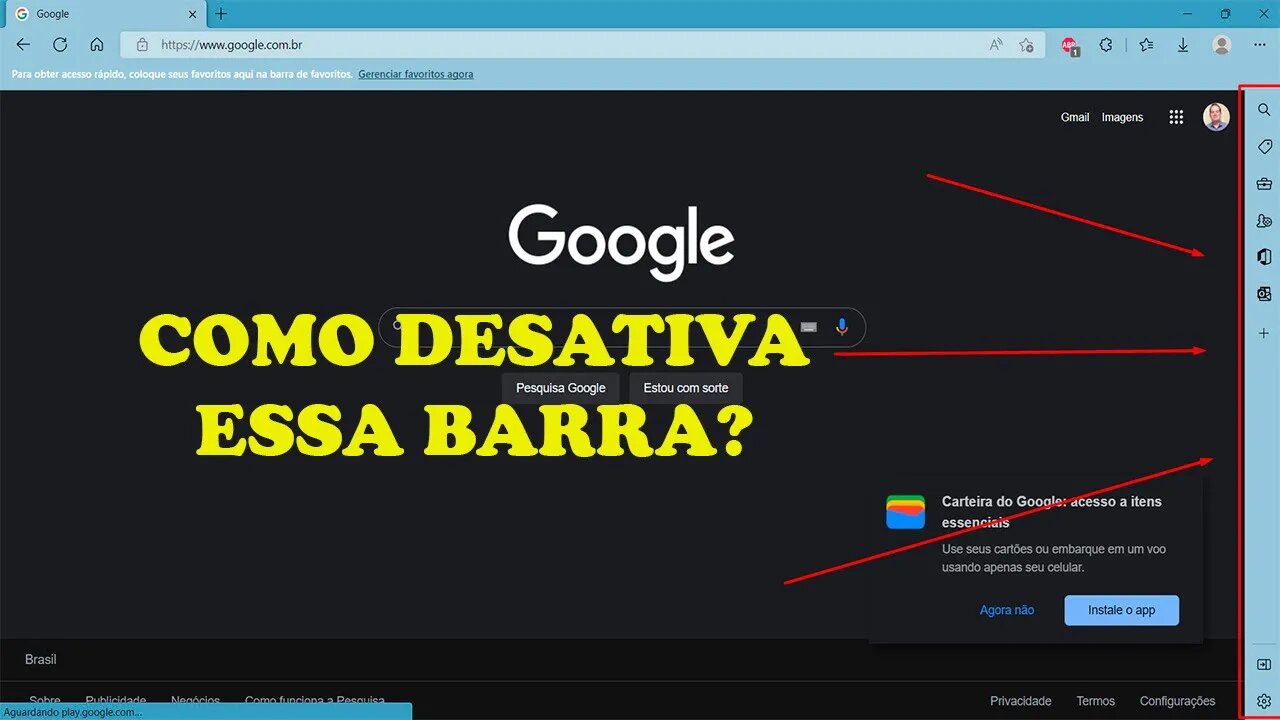
Task: Open the ad blocker extension icon
Action: [1069, 45]
